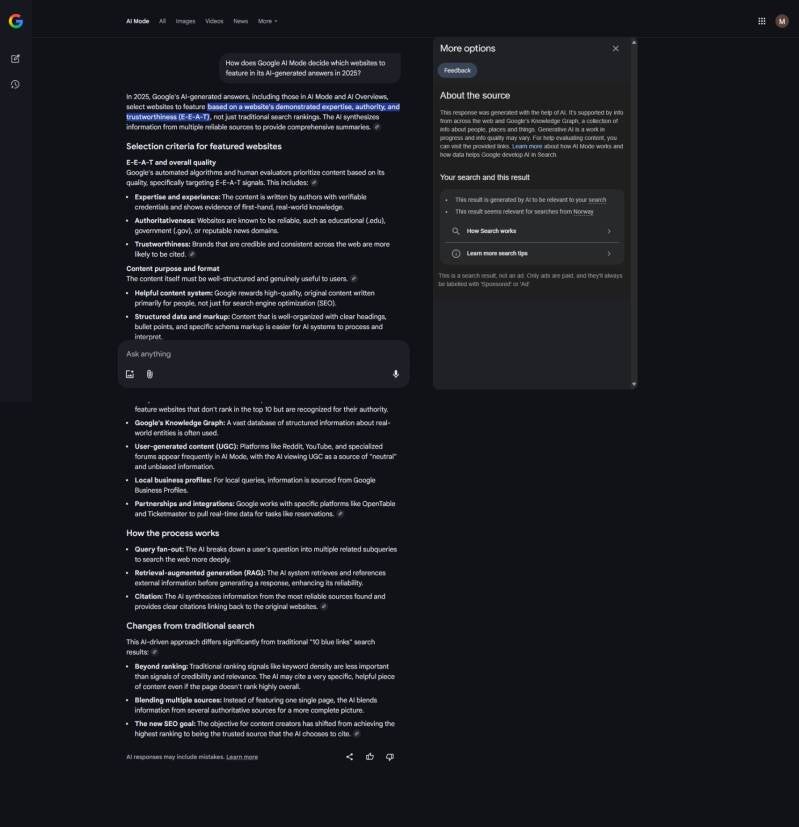Start a new AI Mode search
Screen dimensions: 799x827
click(15, 59)
